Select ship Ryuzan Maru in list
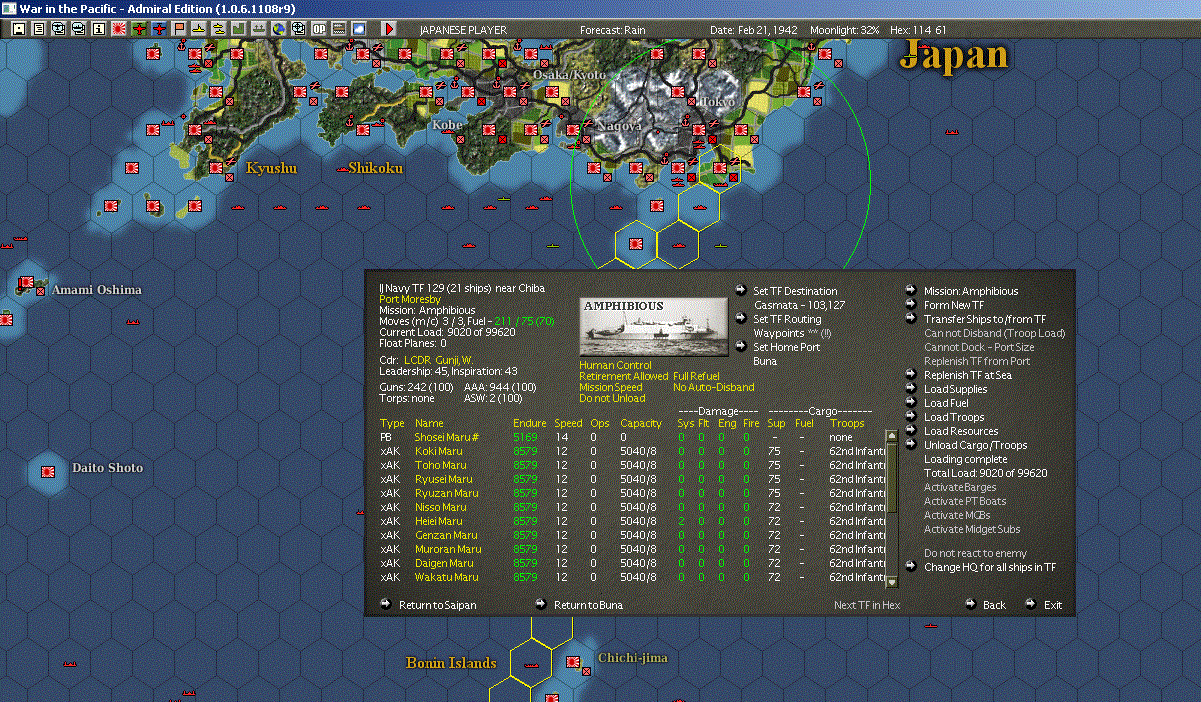Screen dimensions: 1201x702 [446, 493]
